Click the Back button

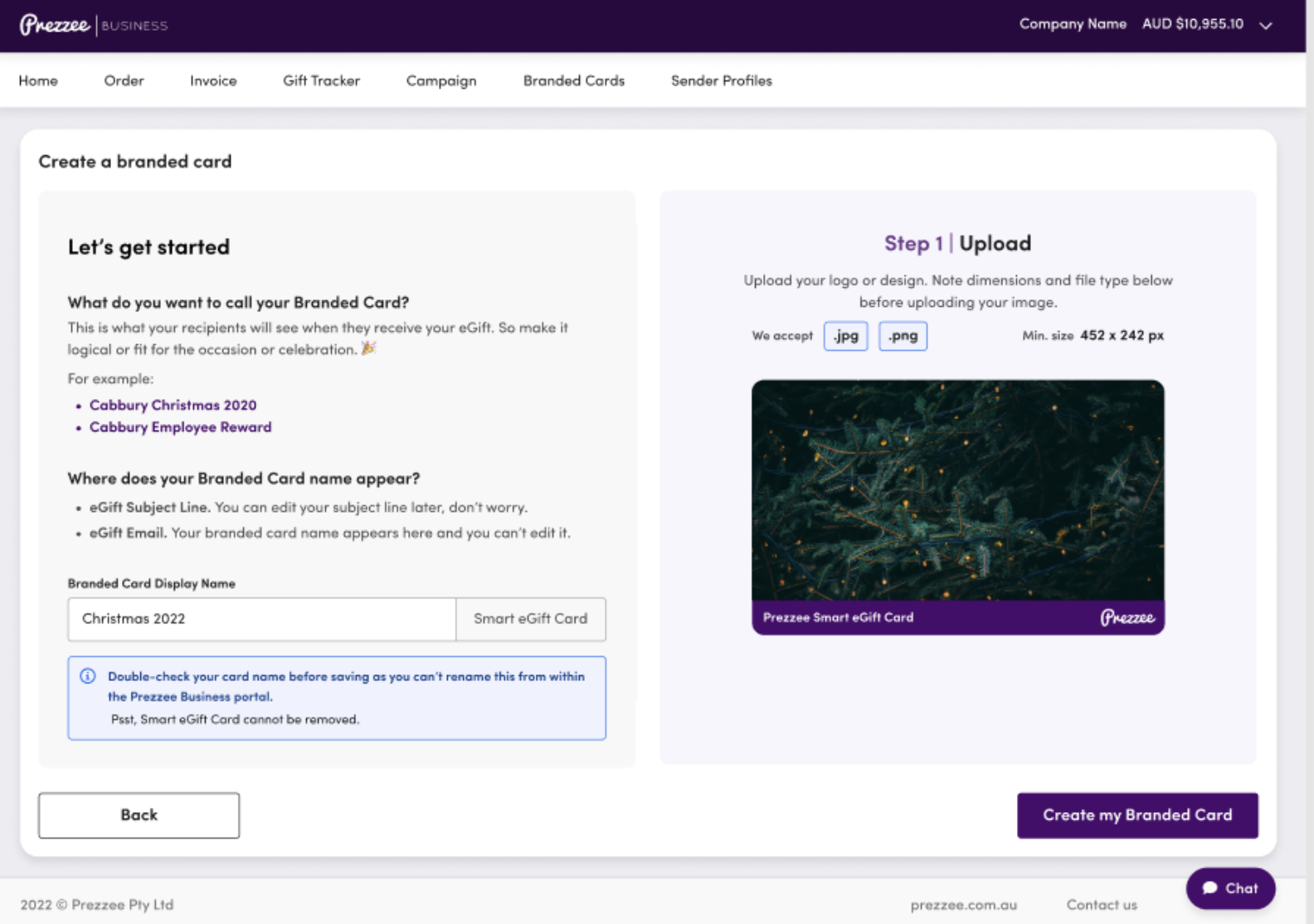[139, 815]
